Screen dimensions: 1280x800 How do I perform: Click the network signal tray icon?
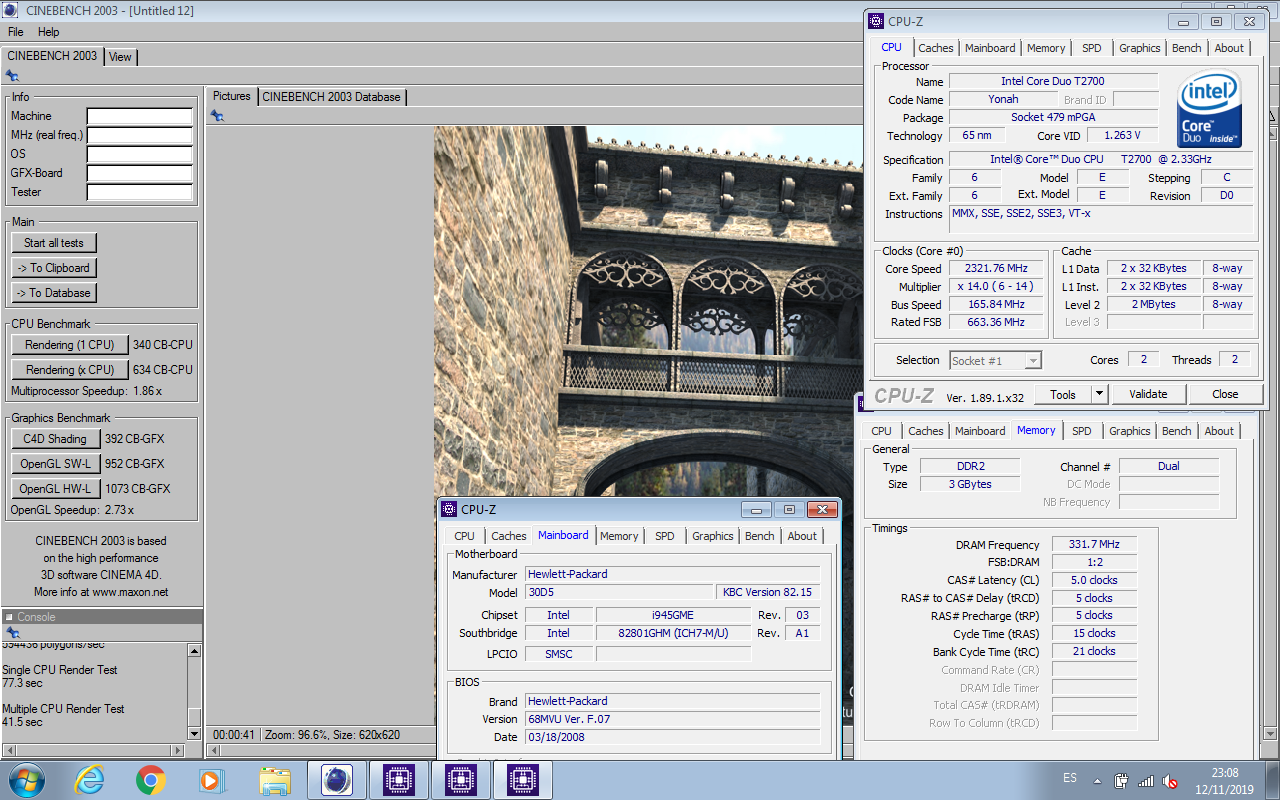[x=1146, y=781]
